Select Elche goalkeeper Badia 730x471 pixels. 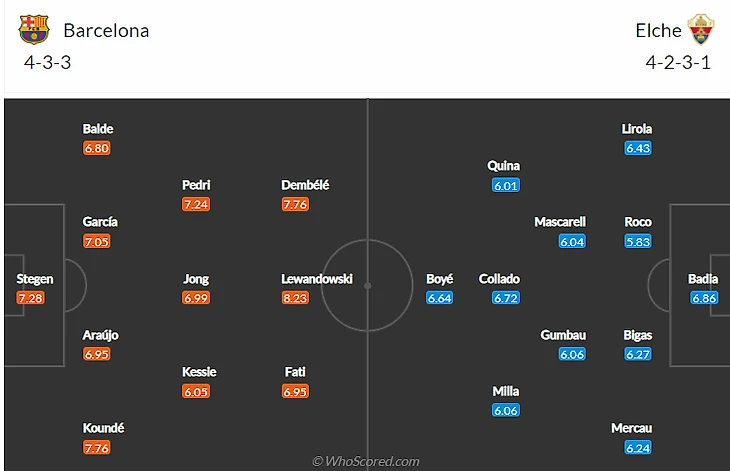(x=703, y=279)
